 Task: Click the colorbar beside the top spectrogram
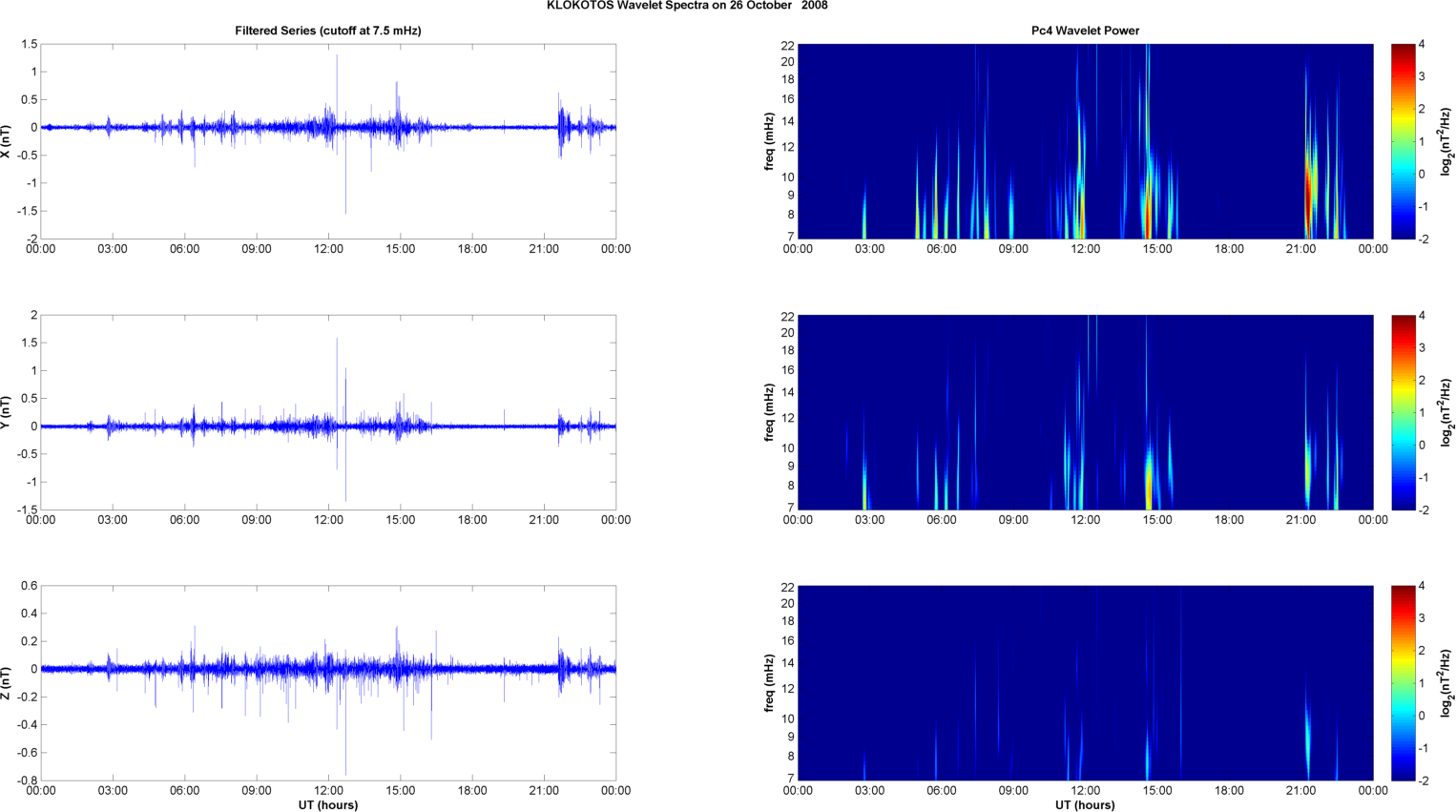point(1403,141)
